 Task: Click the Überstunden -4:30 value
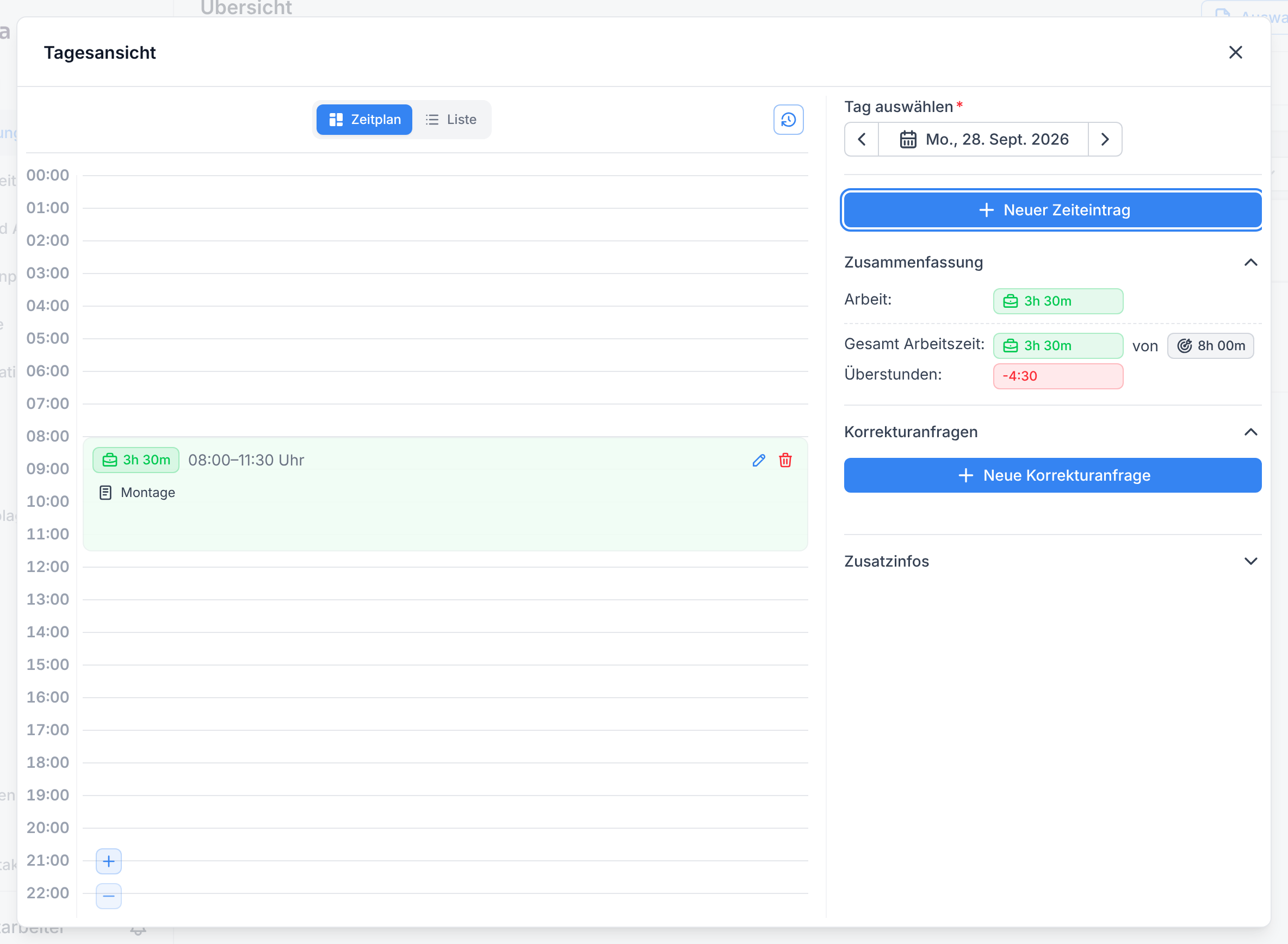click(x=1058, y=376)
